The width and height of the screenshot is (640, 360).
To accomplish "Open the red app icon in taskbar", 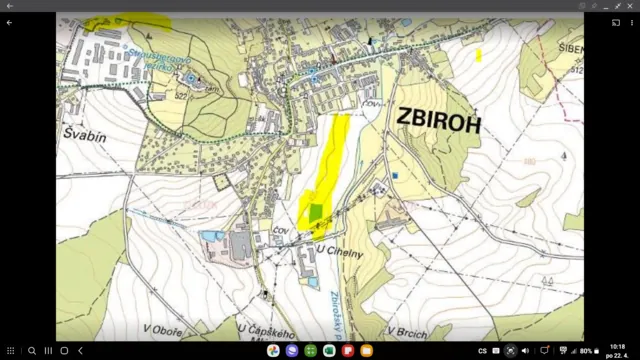I will click(x=348, y=351).
